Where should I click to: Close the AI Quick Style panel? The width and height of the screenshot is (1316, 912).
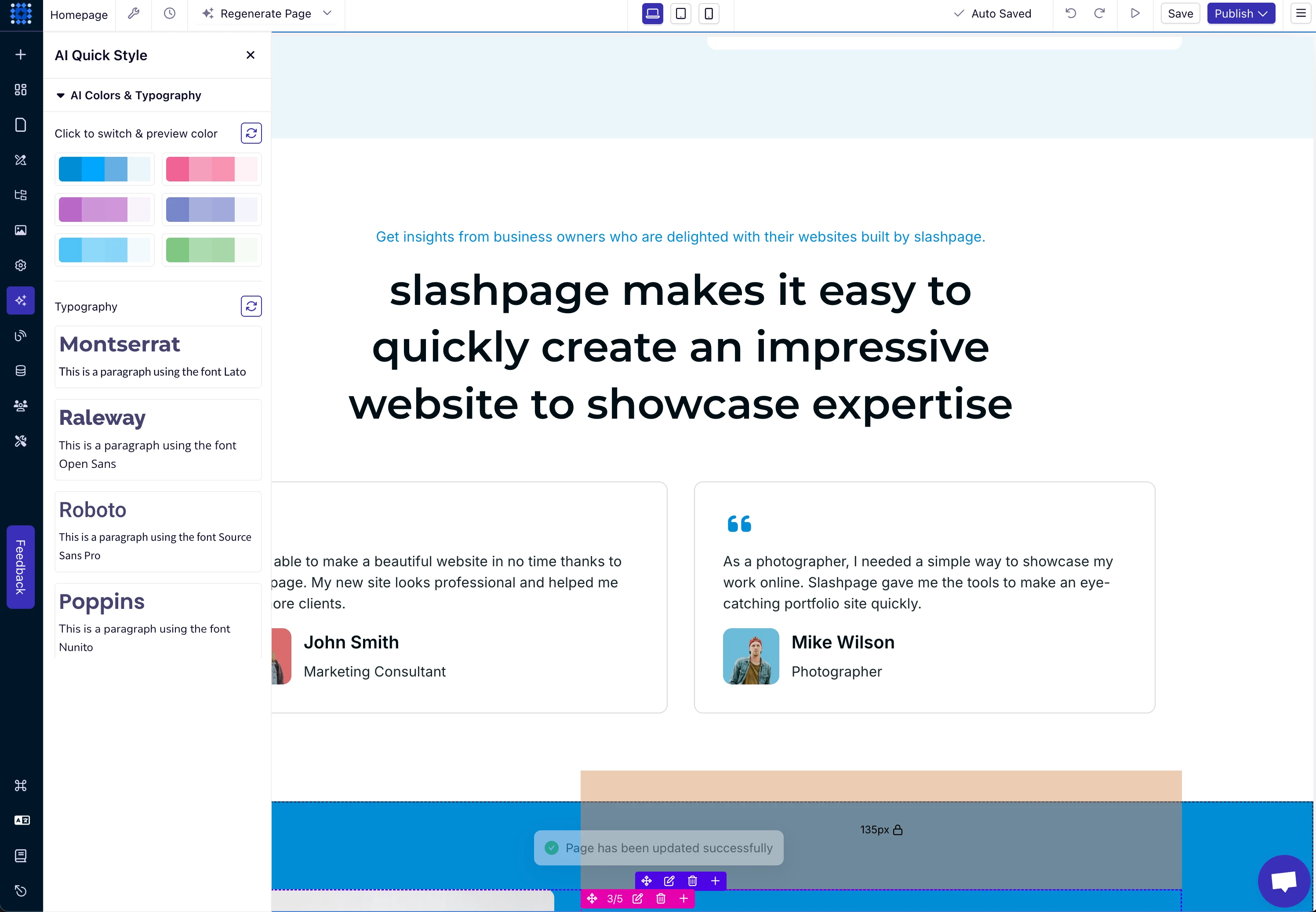pos(251,55)
